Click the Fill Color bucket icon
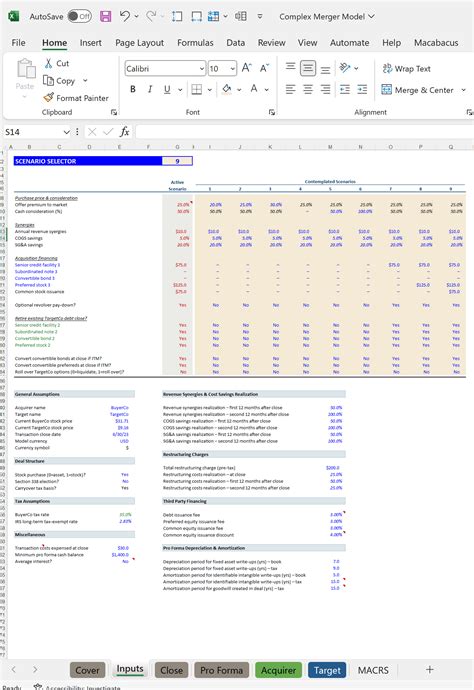The width and height of the screenshot is (474, 690). [227, 89]
